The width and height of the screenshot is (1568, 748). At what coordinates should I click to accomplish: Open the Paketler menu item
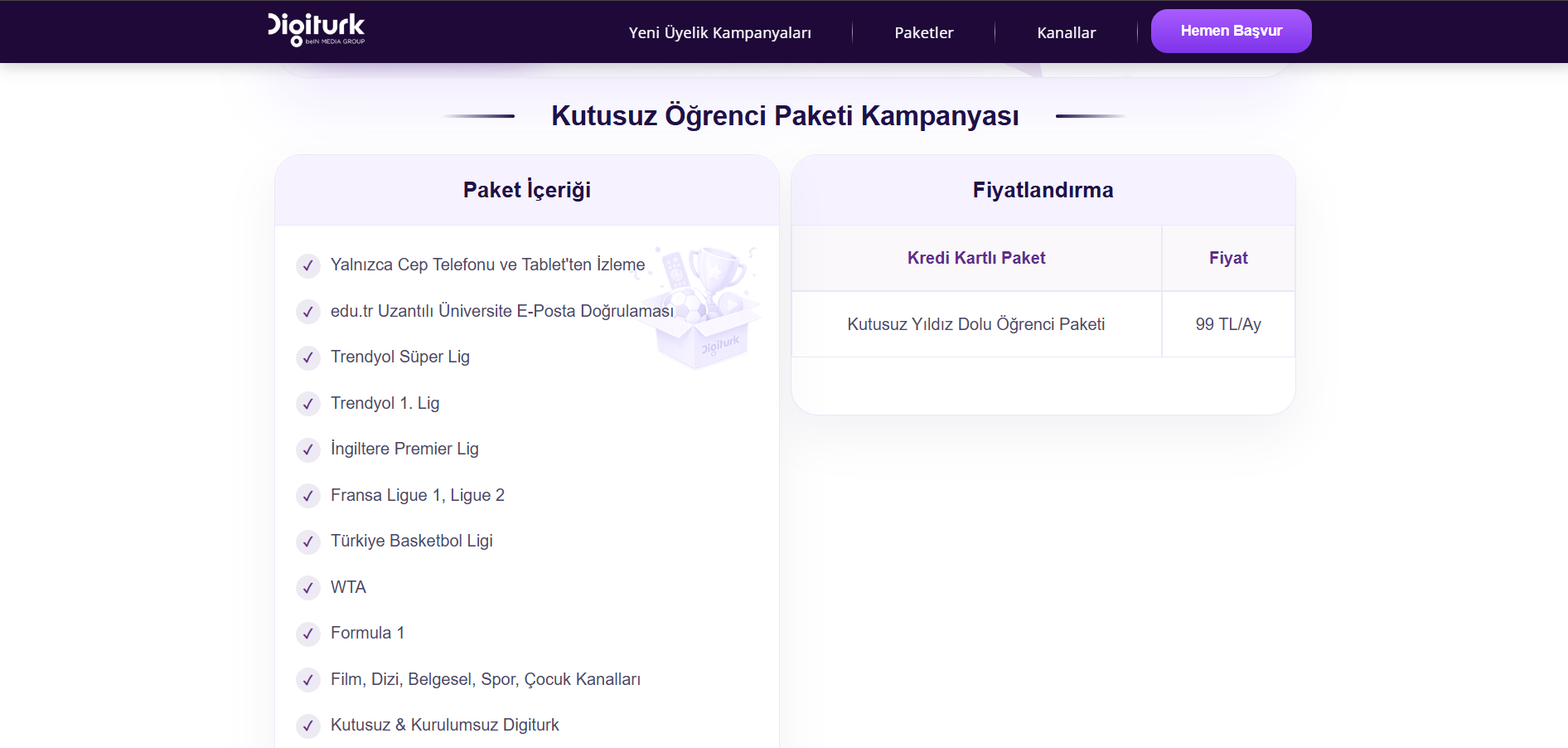(923, 32)
